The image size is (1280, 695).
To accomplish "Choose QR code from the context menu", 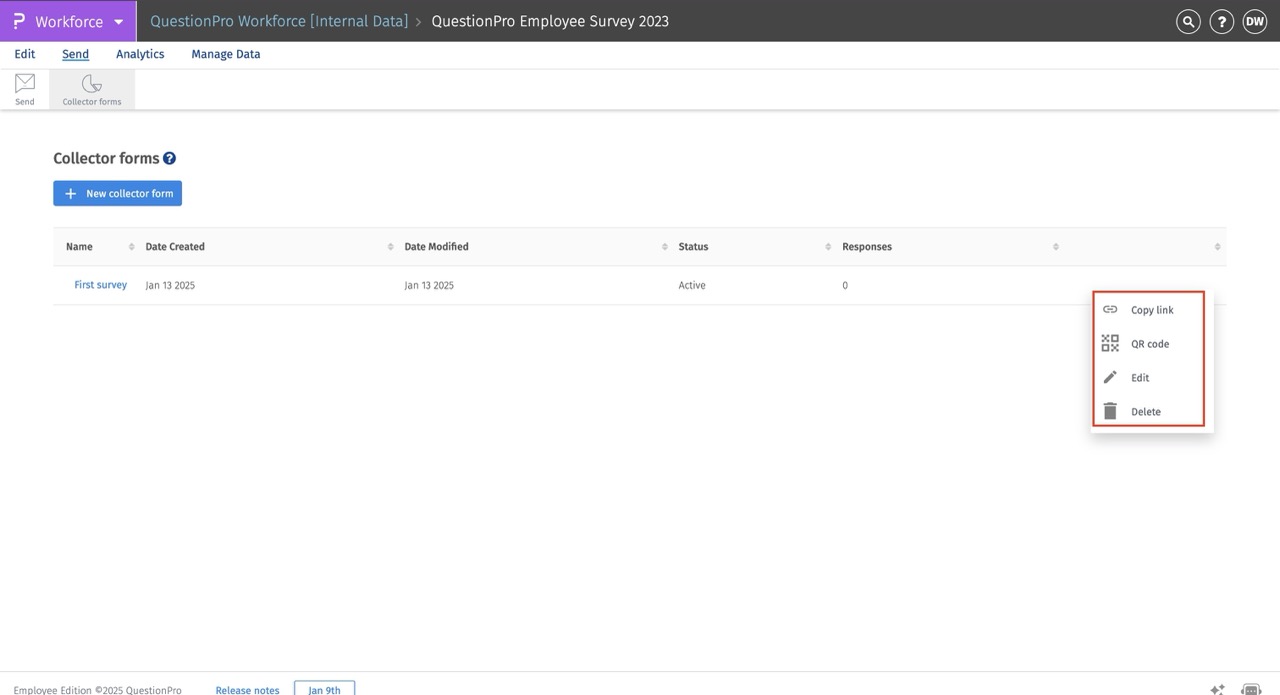I will (x=1148, y=344).
